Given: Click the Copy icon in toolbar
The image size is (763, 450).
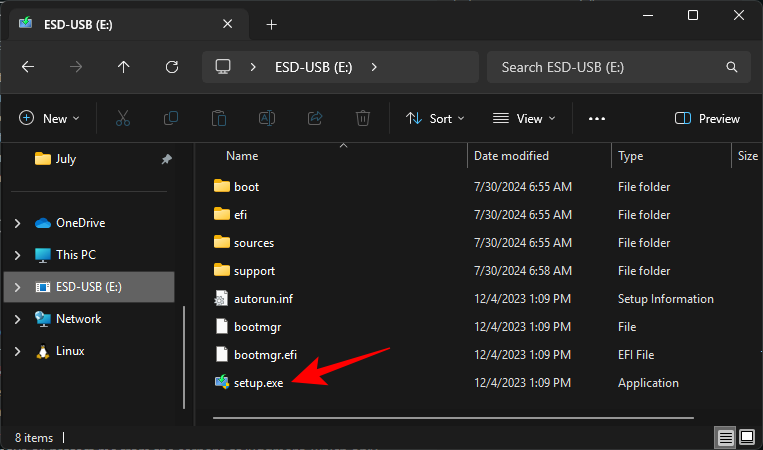Looking at the screenshot, I should 171,118.
